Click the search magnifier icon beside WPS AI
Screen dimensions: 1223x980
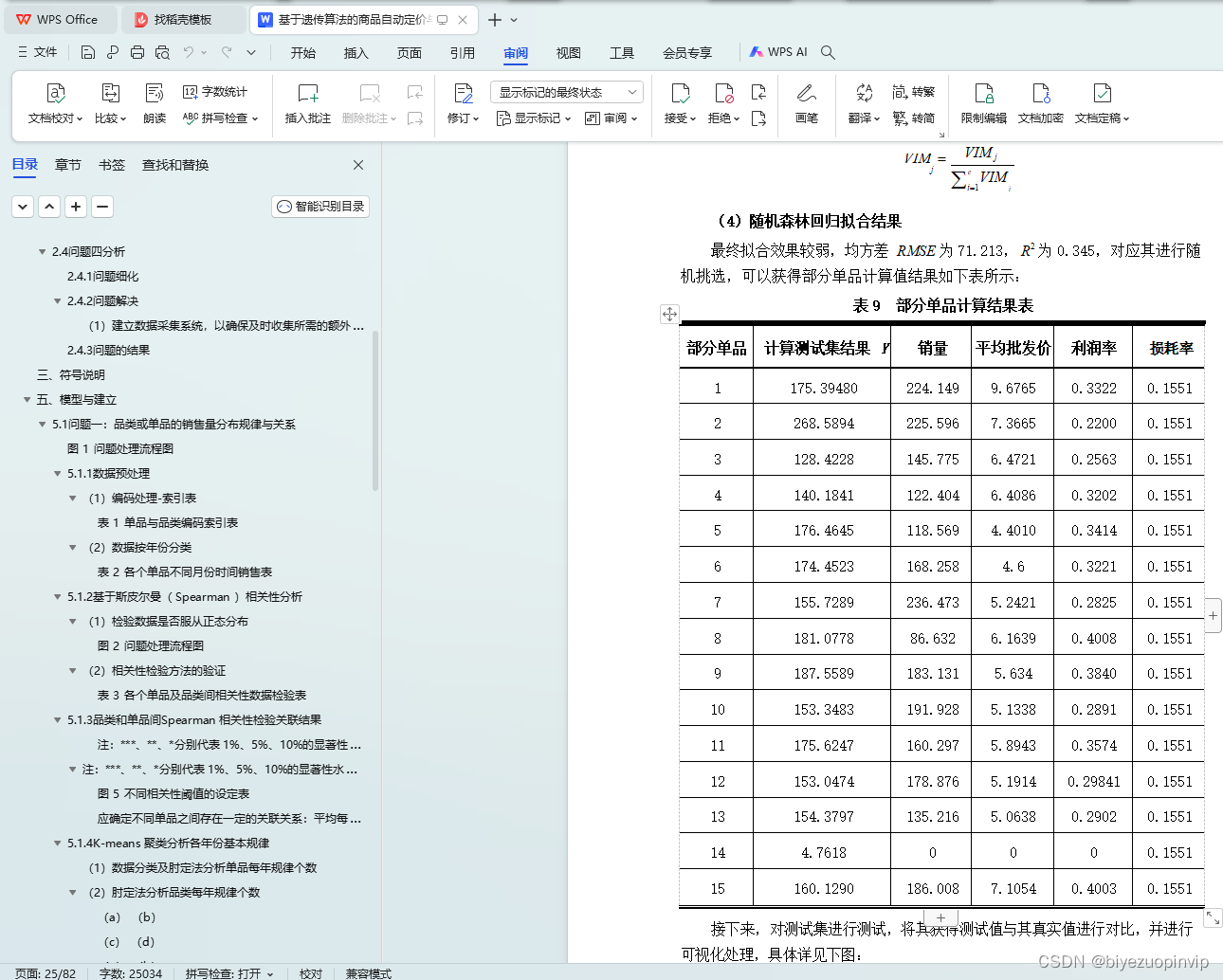click(828, 52)
